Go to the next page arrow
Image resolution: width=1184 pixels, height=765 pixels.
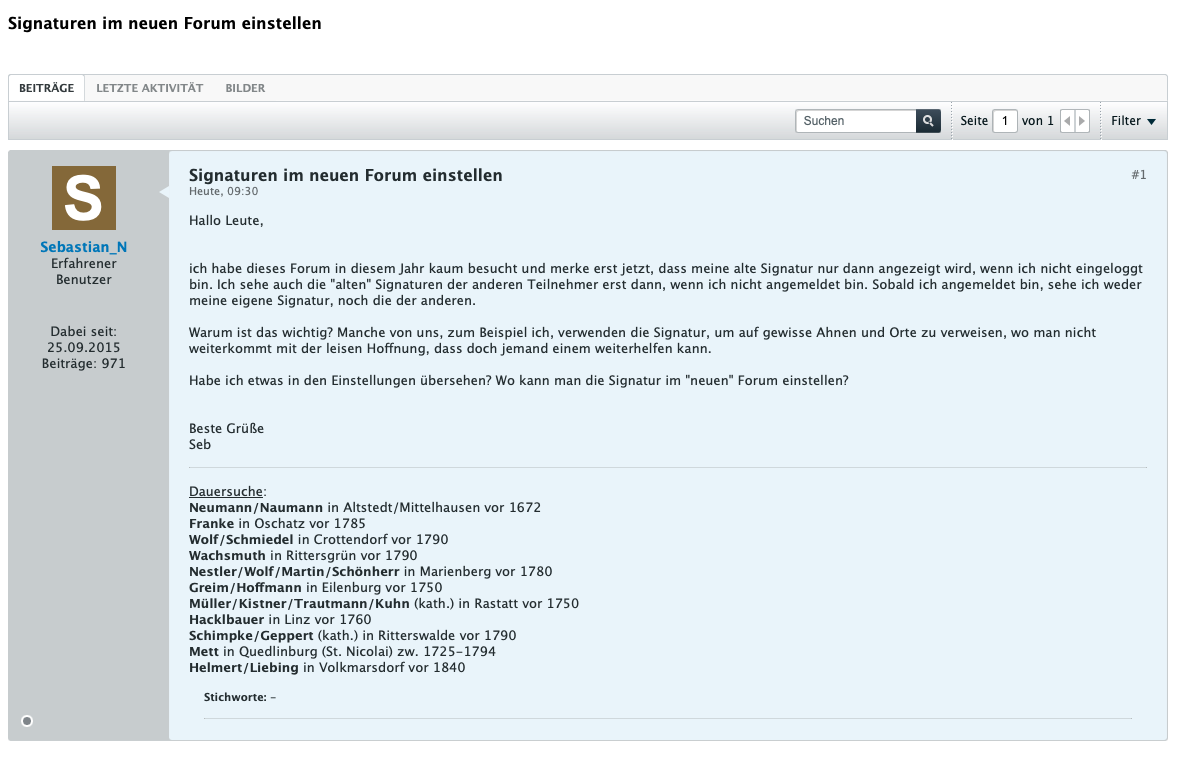[1082, 121]
